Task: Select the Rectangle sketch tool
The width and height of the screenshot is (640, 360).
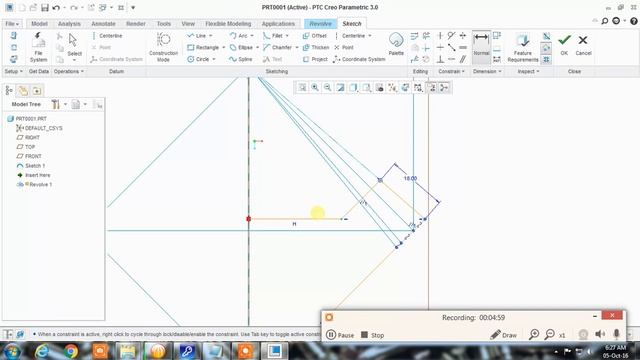Action: [203, 47]
